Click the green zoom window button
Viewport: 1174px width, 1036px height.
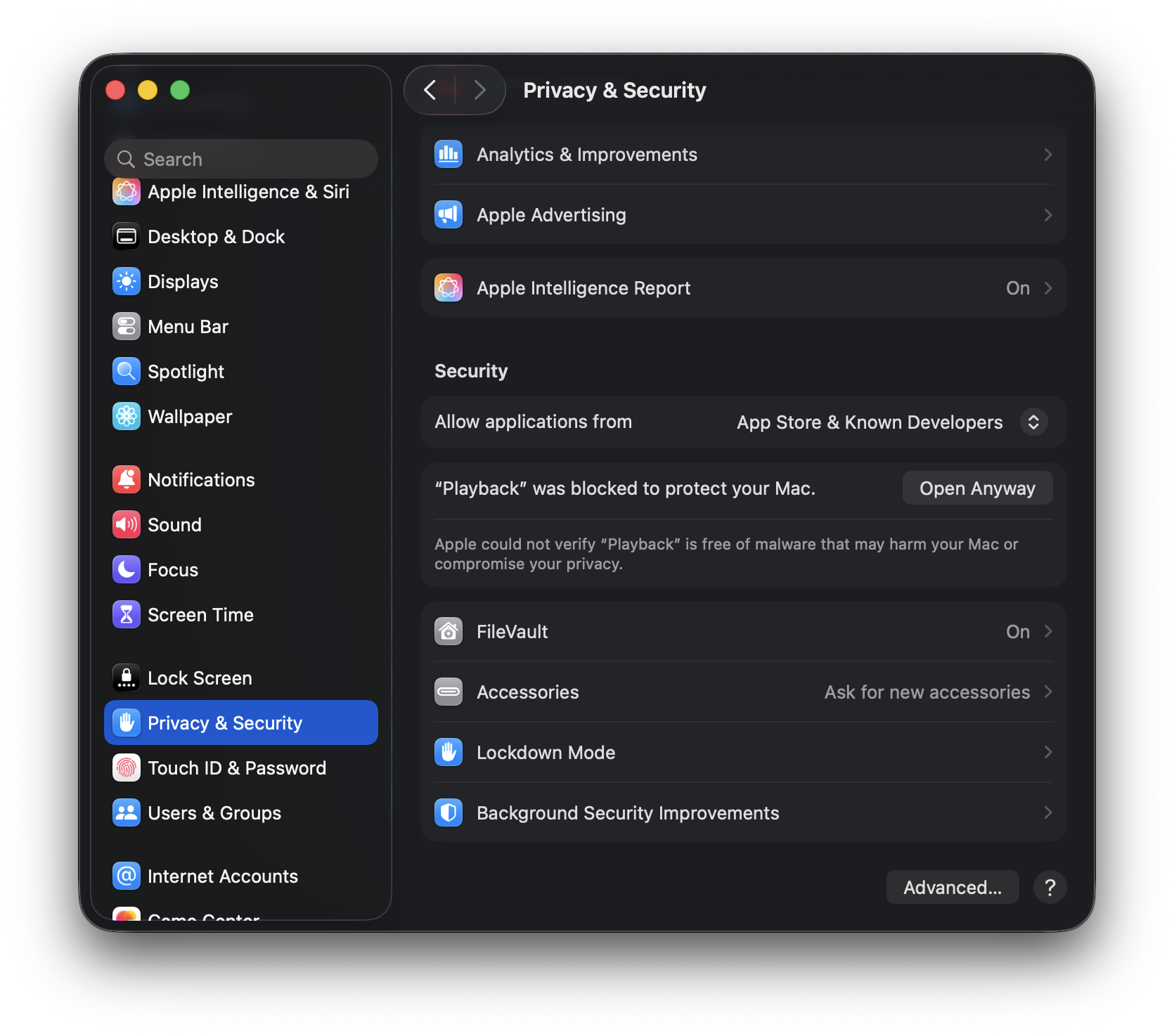point(180,90)
